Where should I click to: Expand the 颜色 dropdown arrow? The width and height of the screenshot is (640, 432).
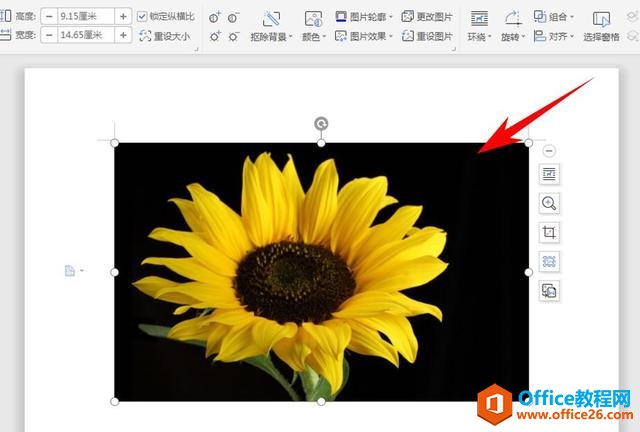pyautogui.click(x=324, y=37)
